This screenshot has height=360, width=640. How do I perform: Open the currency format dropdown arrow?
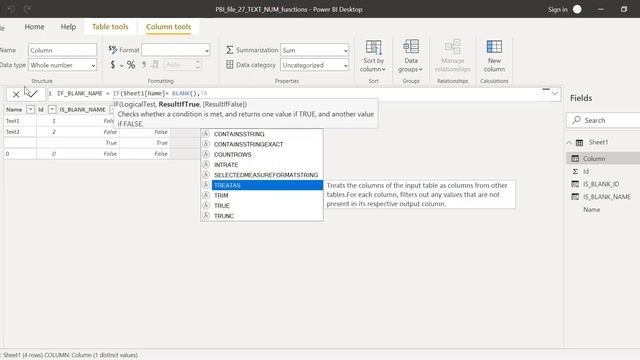point(121,65)
